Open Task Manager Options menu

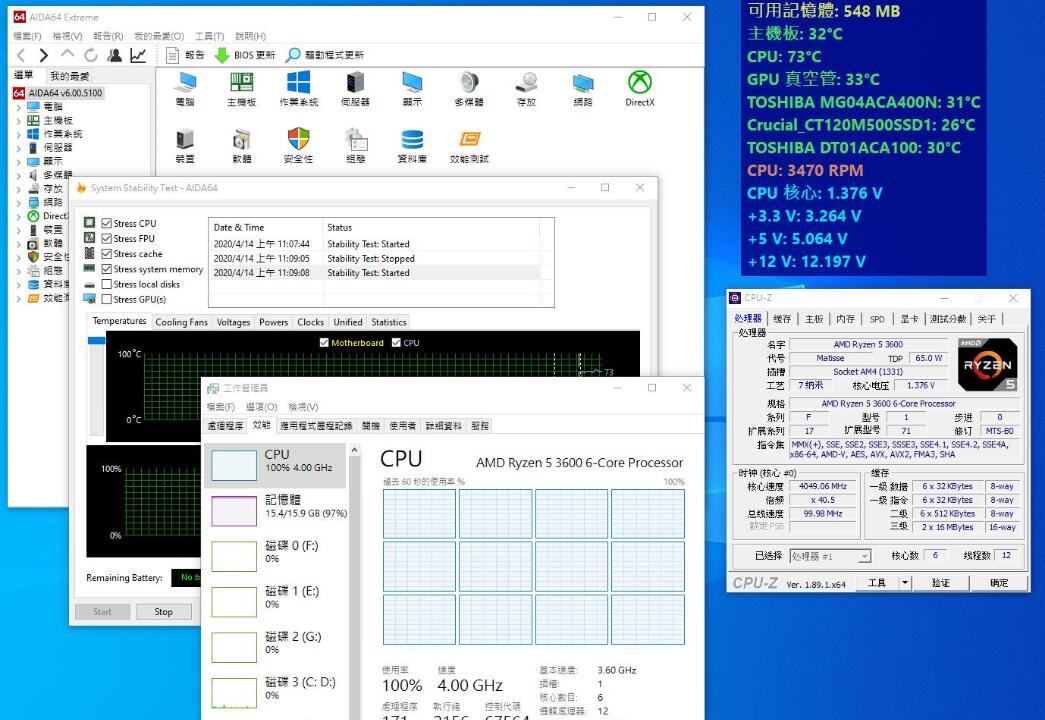(x=261, y=407)
